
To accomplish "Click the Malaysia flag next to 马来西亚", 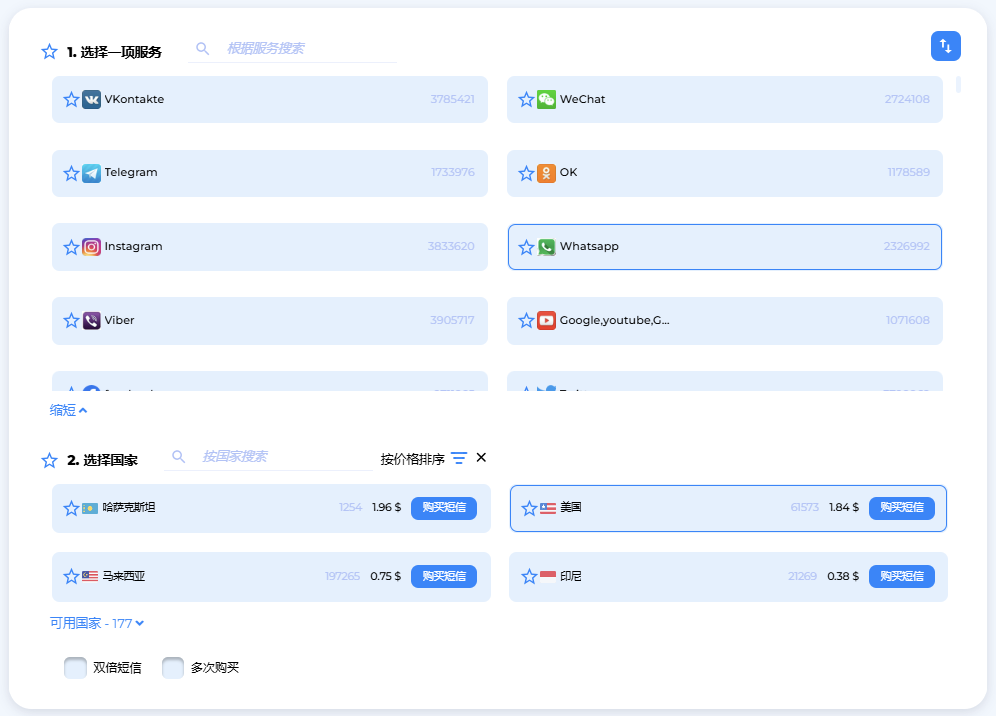I will point(90,576).
